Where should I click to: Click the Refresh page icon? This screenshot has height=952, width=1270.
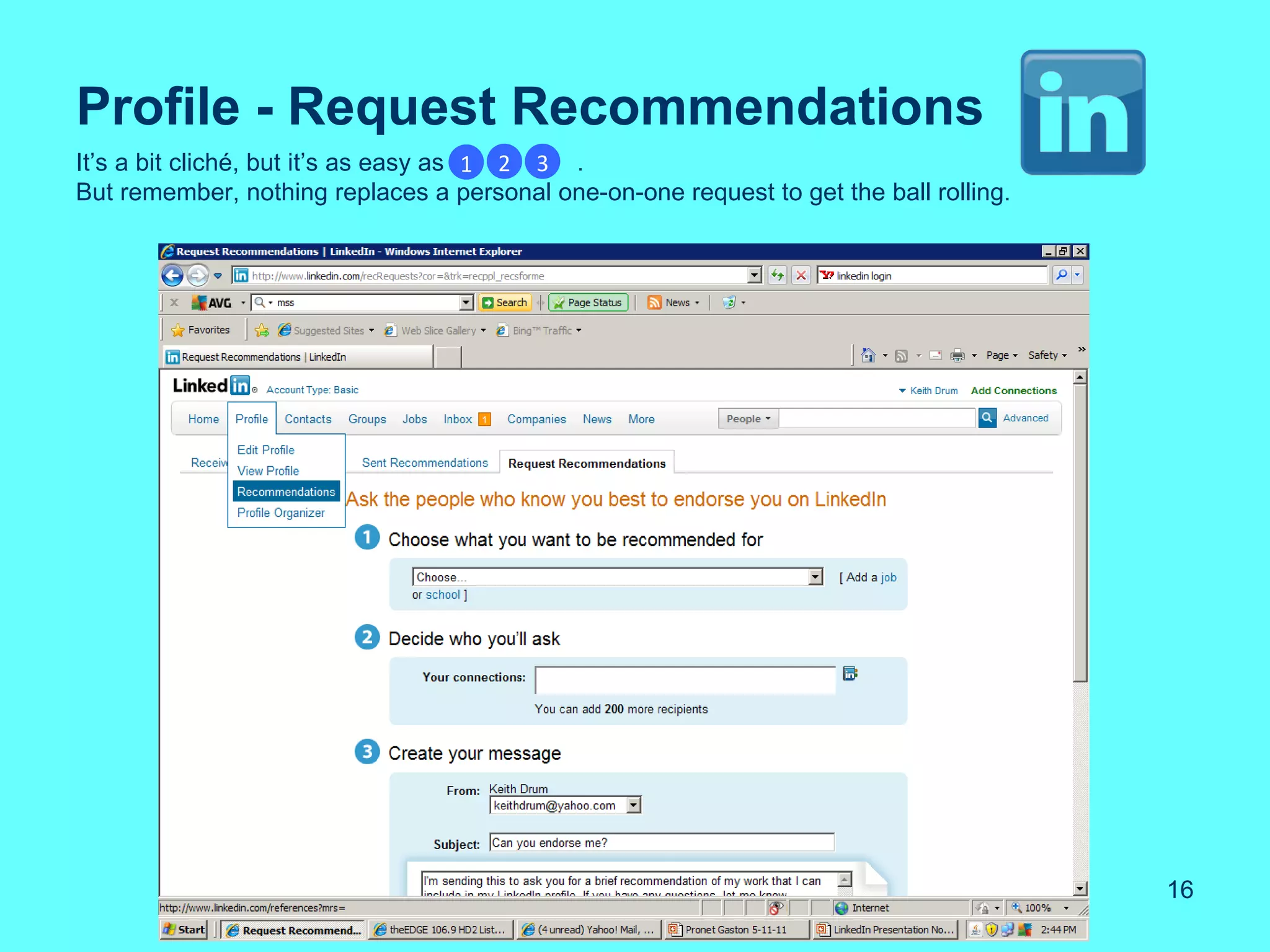tap(778, 275)
